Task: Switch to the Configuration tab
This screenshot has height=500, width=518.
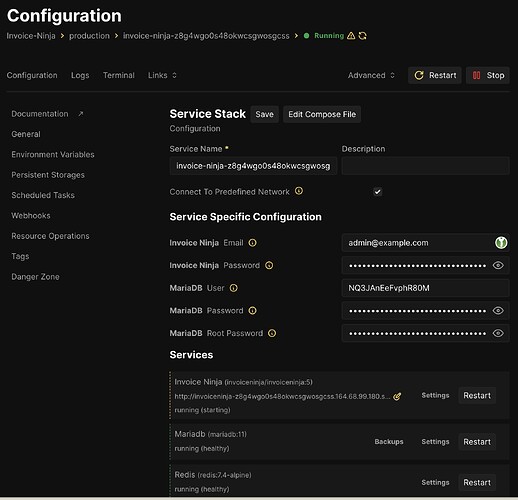Action: (32, 75)
